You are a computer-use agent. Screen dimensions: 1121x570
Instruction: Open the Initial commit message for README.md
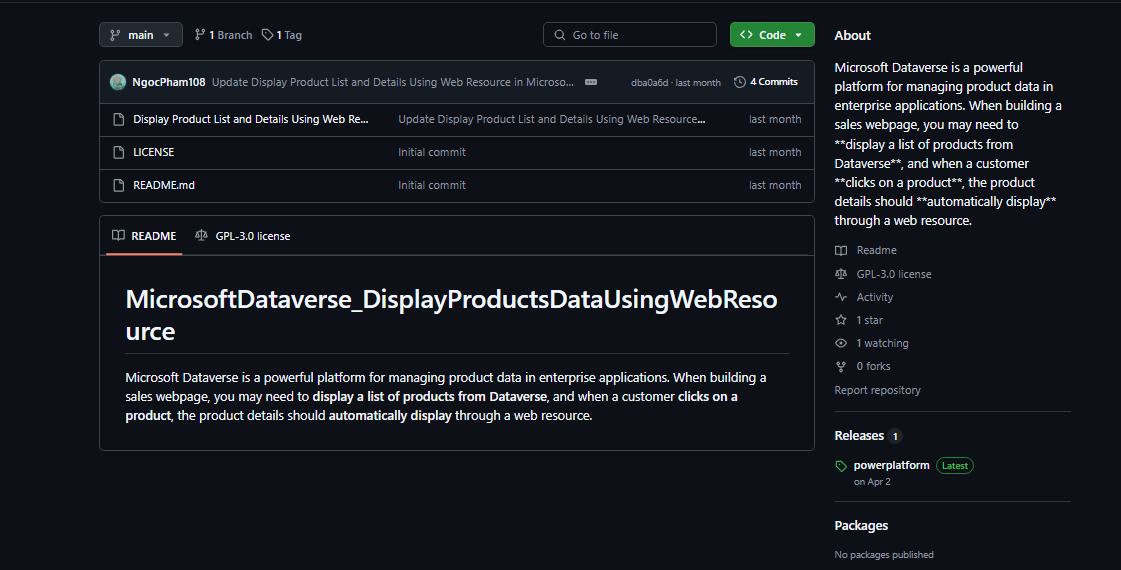pyautogui.click(x=432, y=185)
